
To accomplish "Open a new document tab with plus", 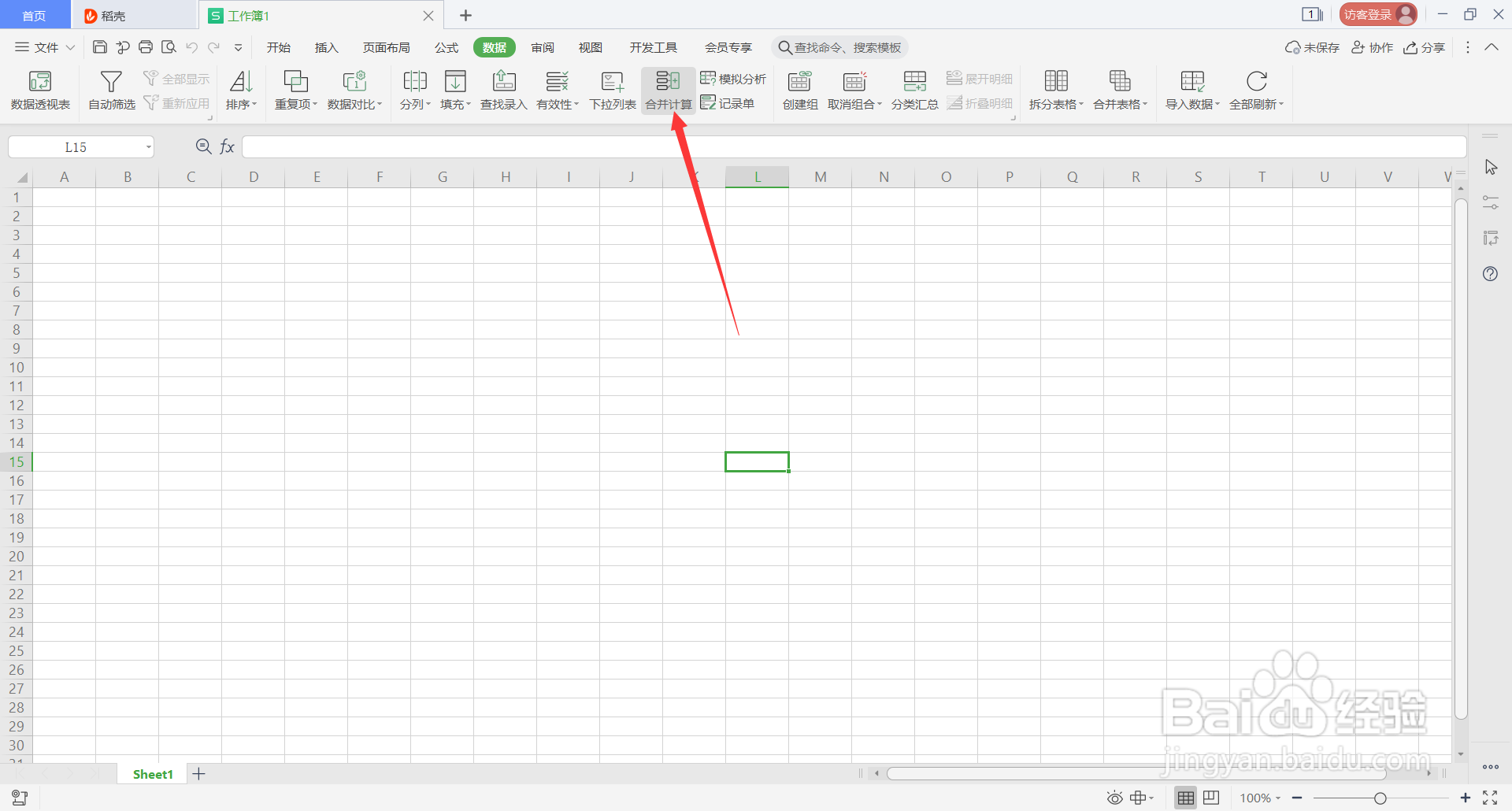I will [x=465, y=16].
